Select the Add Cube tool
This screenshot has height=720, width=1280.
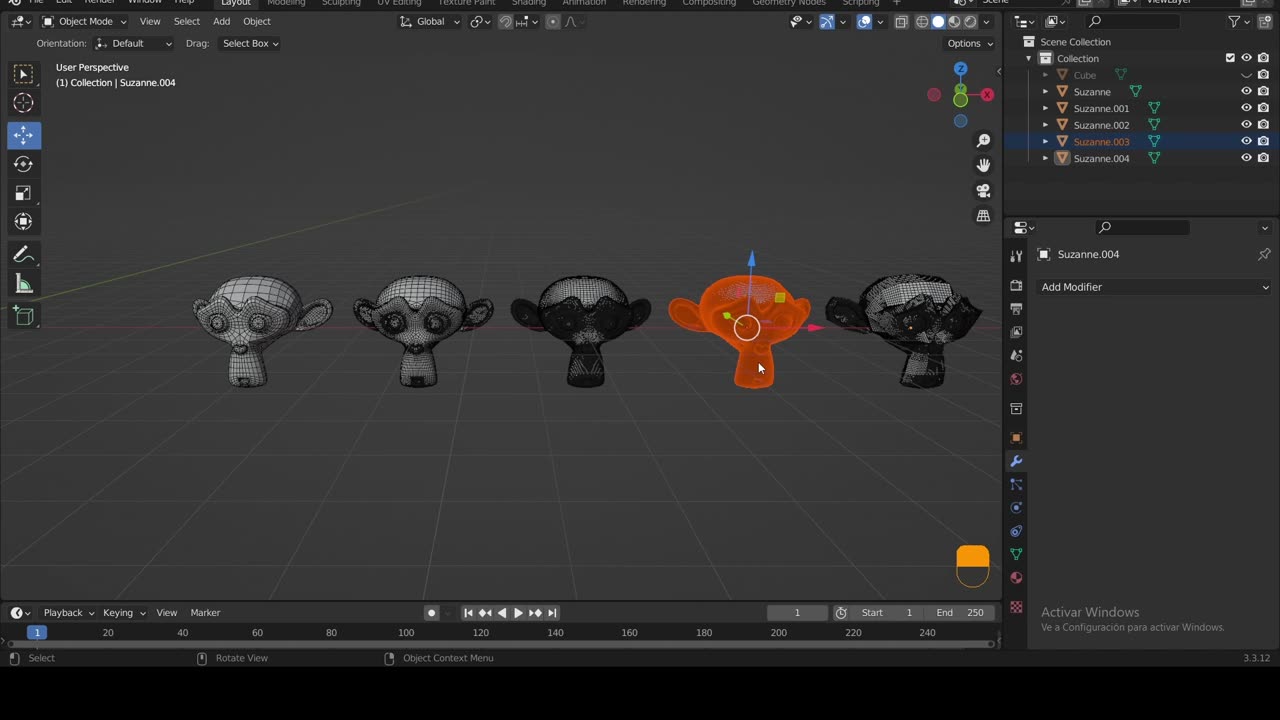[23, 317]
